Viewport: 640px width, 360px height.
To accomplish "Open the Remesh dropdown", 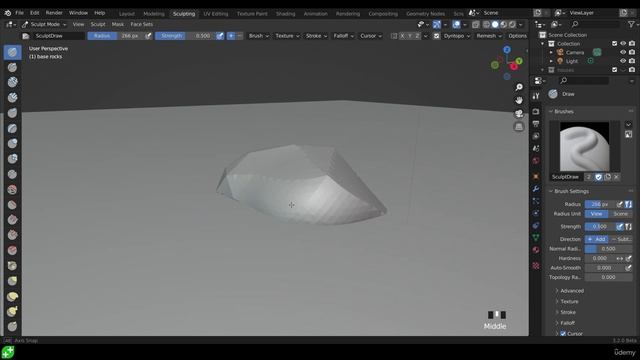I will pos(489,36).
